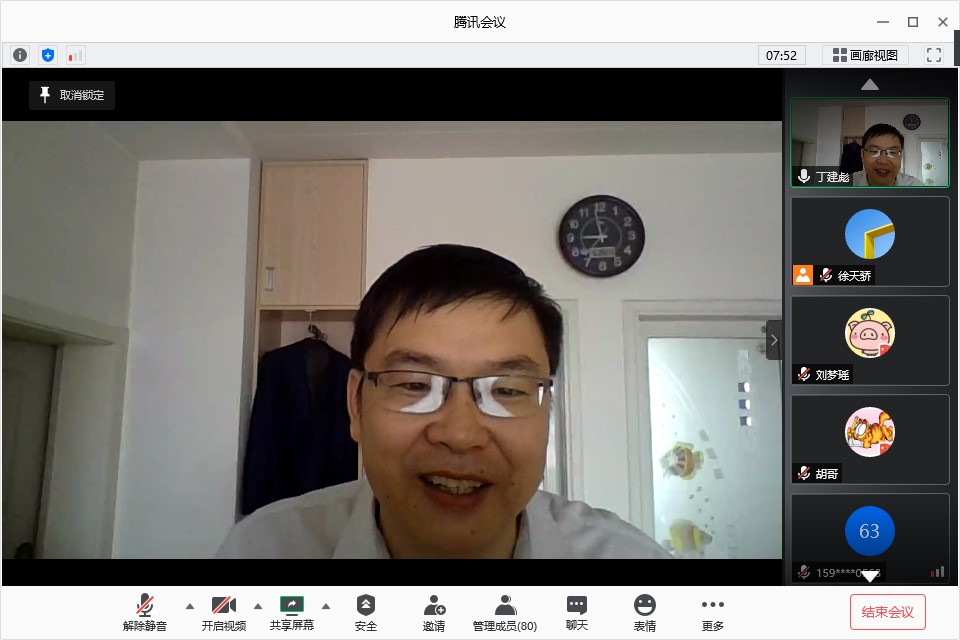Open the blue security shield icon
This screenshot has width=960, height=640.
click(x=48, y=55)
